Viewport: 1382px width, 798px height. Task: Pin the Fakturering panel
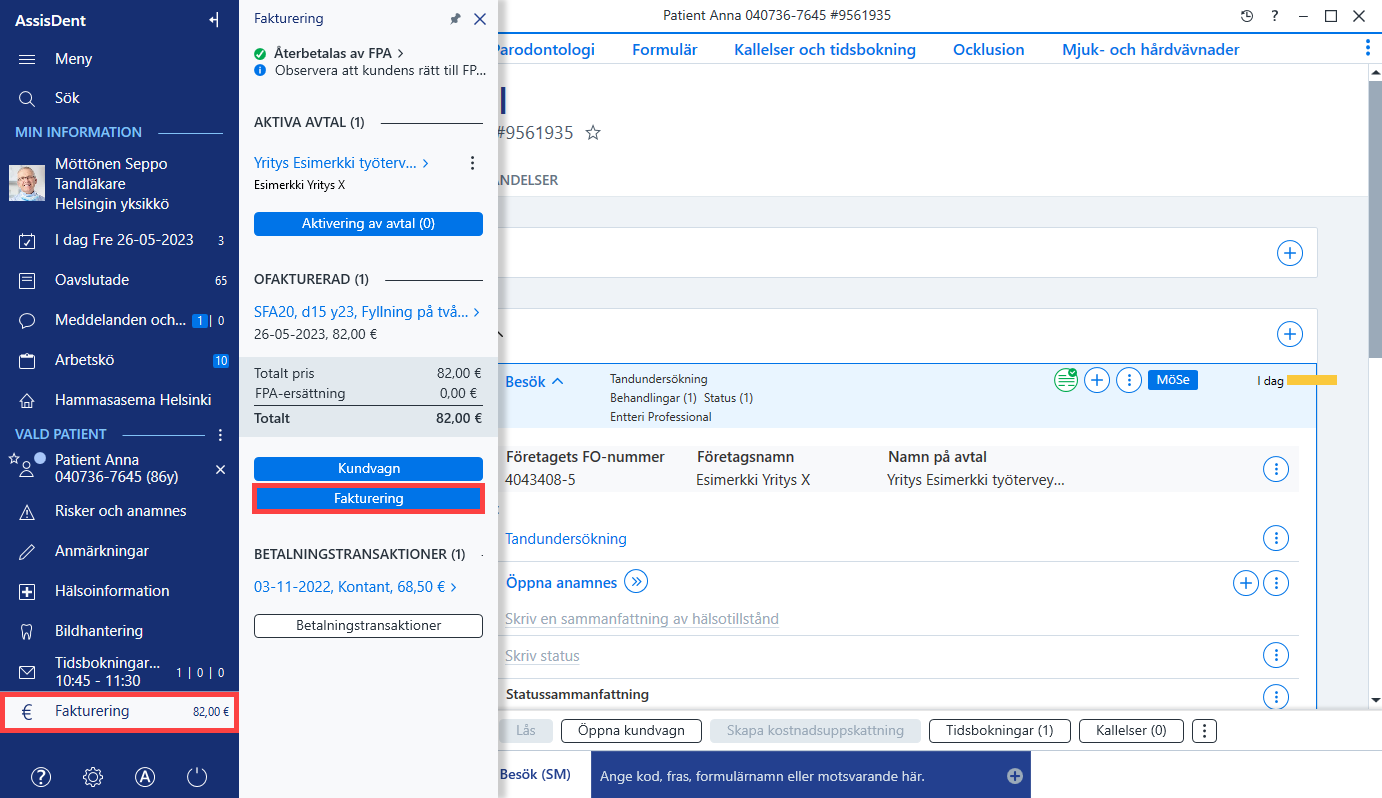click(x=456, y=19)
